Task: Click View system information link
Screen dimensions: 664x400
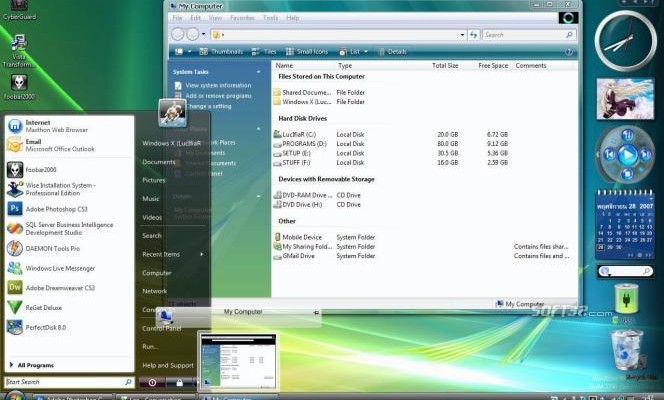Action: (x=218, y=85)
